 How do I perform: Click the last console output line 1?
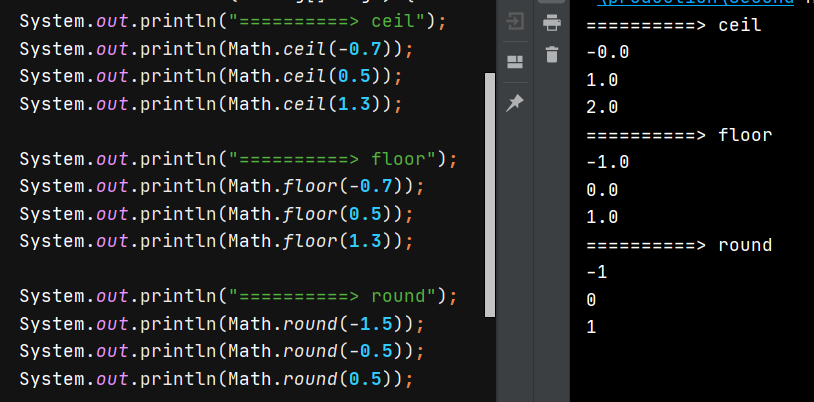click(x=591, y=327)
